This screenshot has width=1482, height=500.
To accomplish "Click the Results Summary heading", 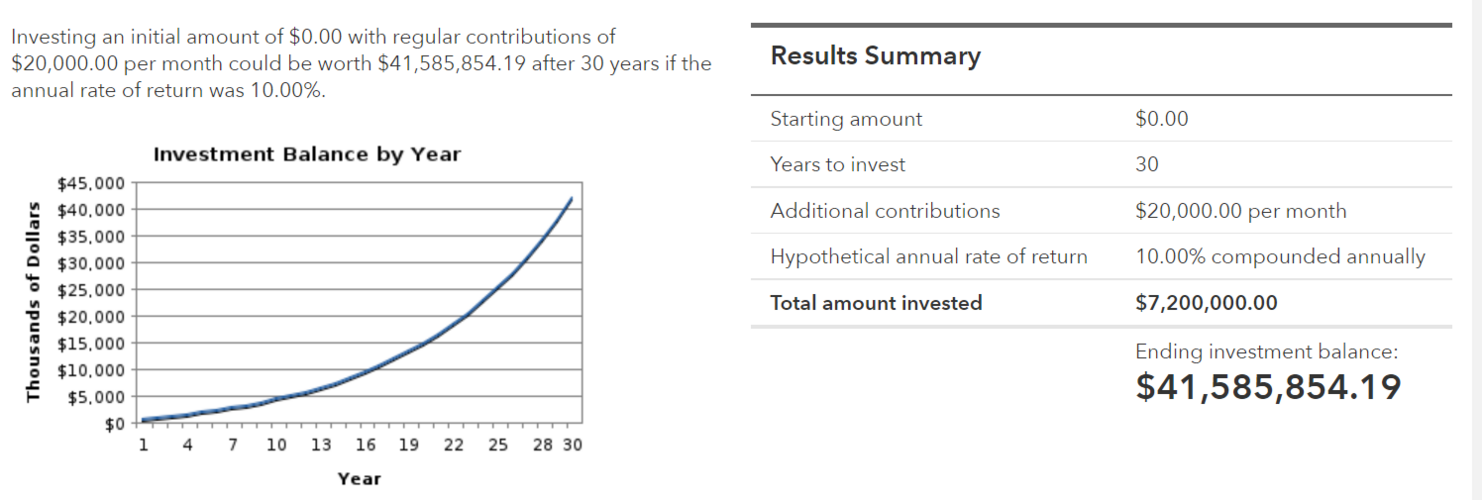I will (x=875, y=56).
